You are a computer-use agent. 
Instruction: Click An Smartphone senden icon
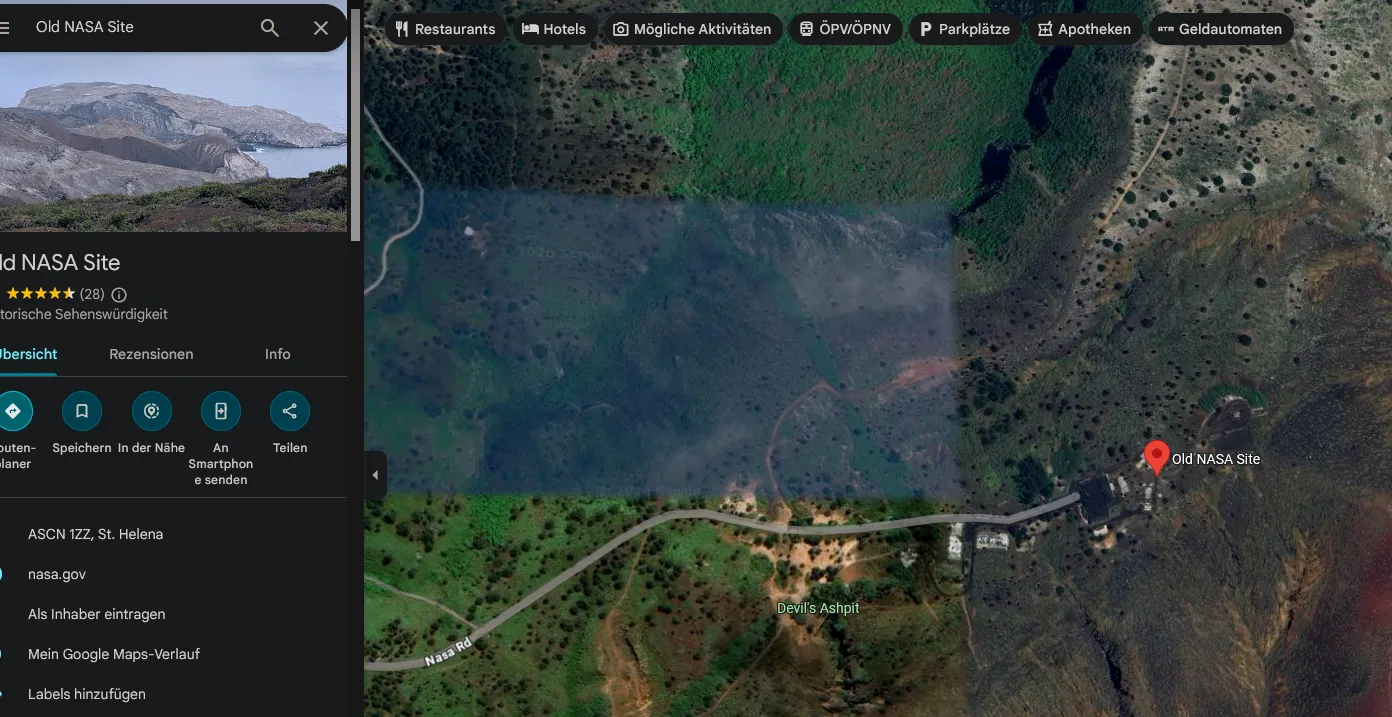click(221, 411)
